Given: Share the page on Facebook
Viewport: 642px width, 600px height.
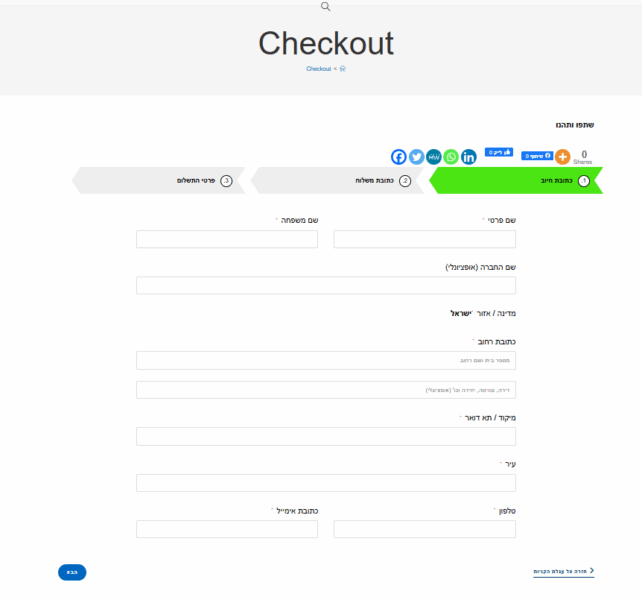Looking at the screenshot, I should 398,157.
